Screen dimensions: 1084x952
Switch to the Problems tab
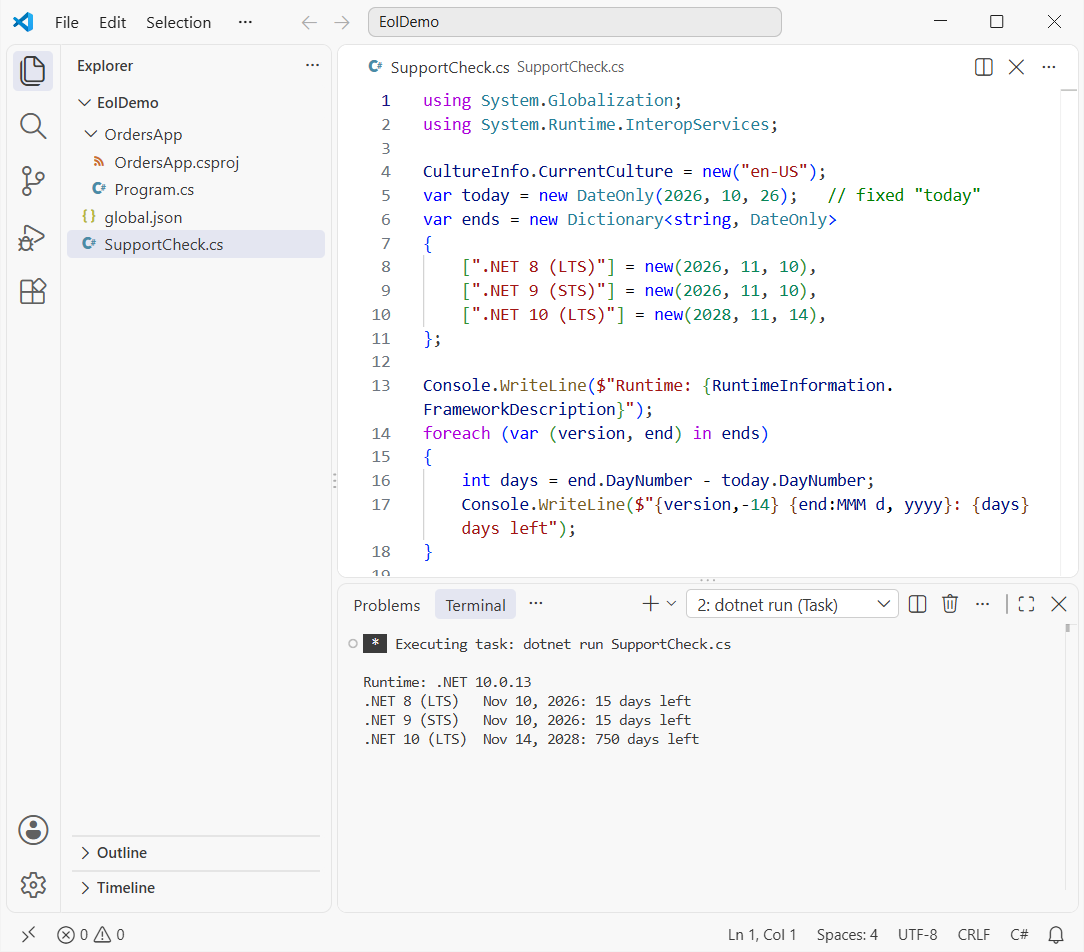[x=386, y=605]
